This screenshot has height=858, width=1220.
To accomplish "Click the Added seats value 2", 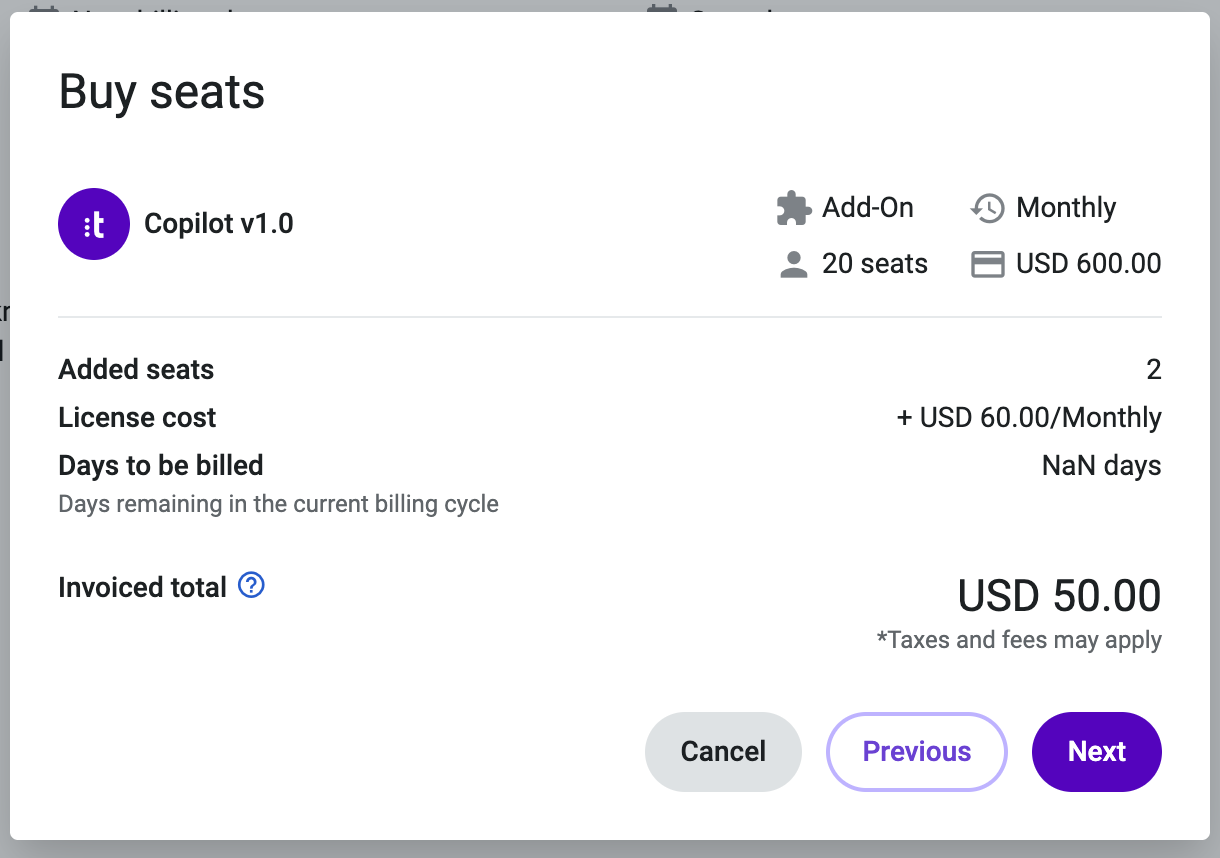I will [1154, 370].
